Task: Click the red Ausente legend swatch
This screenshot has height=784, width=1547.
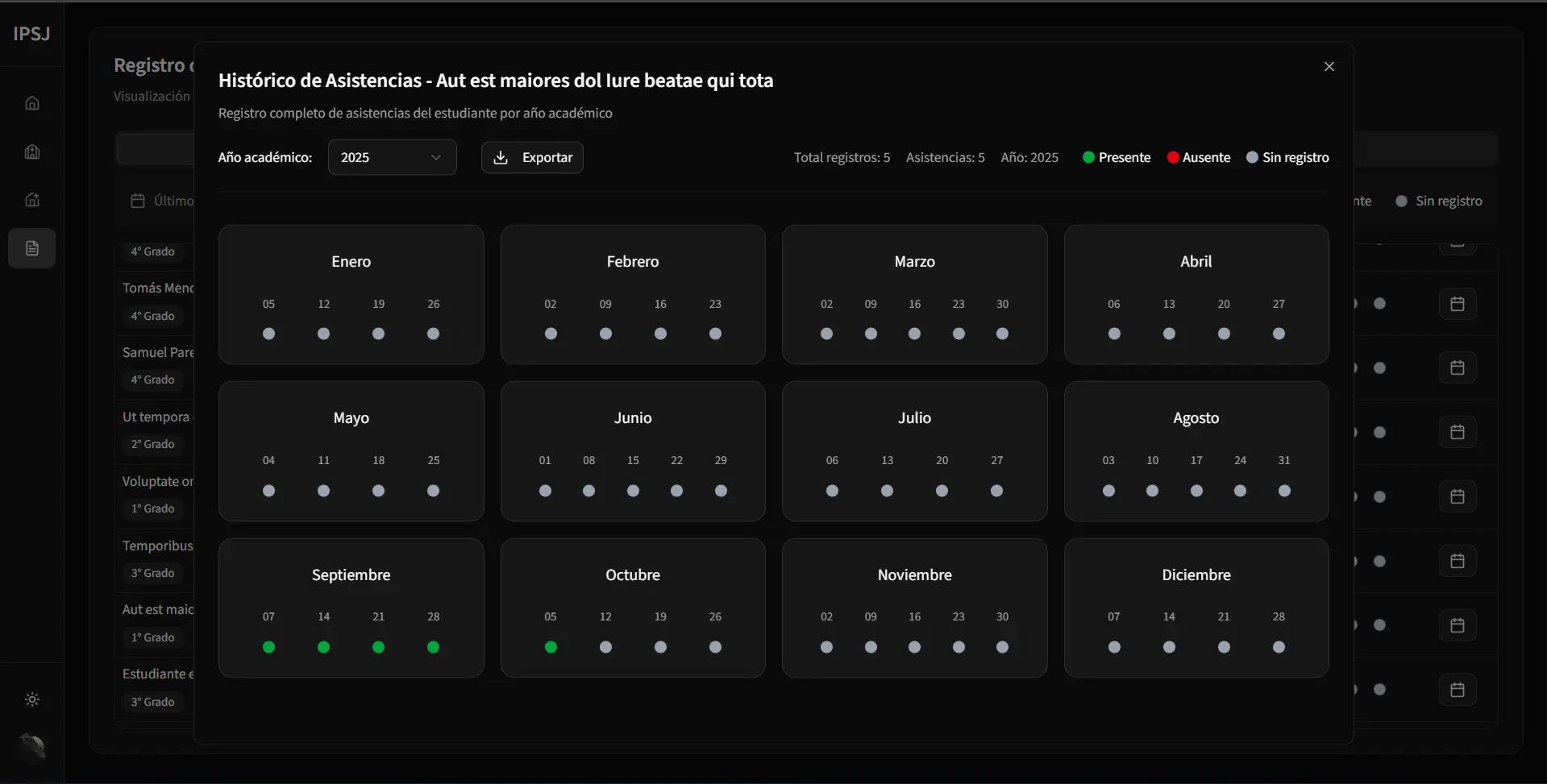Action: point(1173,157)
